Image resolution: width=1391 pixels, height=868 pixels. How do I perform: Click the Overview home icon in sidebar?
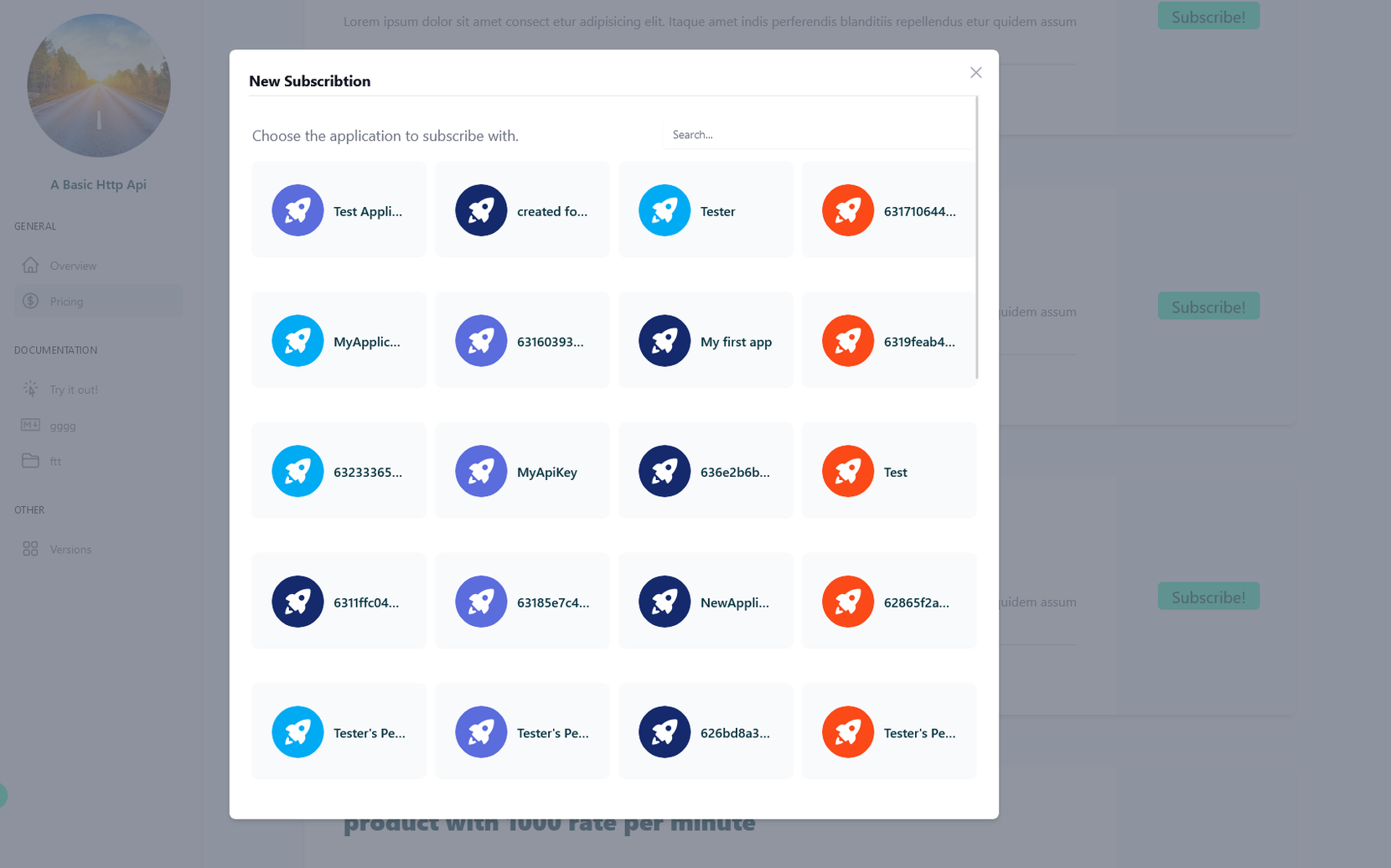(30, 265)
